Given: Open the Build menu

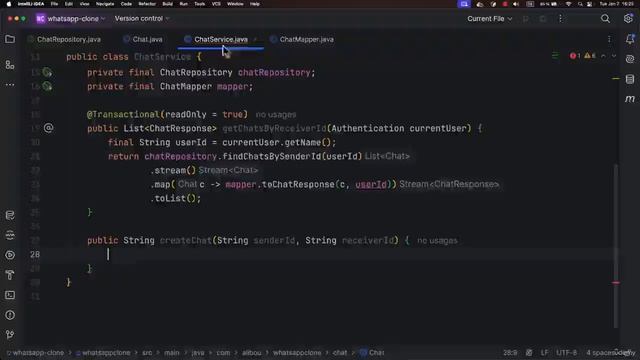Looking at the screenshot, I should tap(167, 4).
